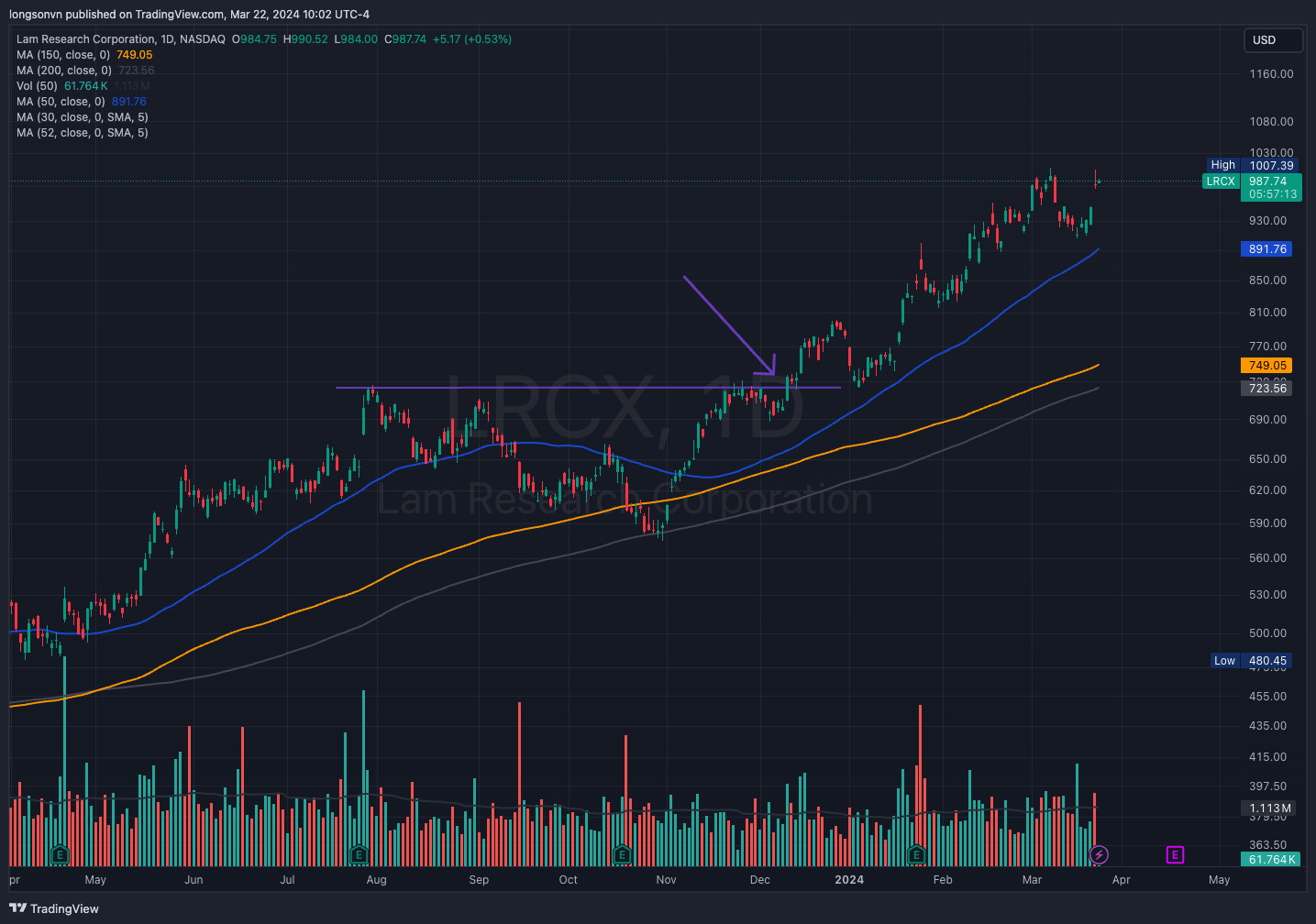Click the 363.50 price scale value
The image size is (1316, 924).
click(x=1267, y=845)
